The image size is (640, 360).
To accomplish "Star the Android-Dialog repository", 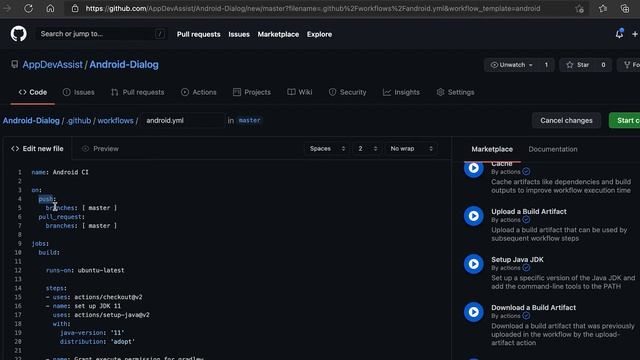I will click(x=578, y=65).
